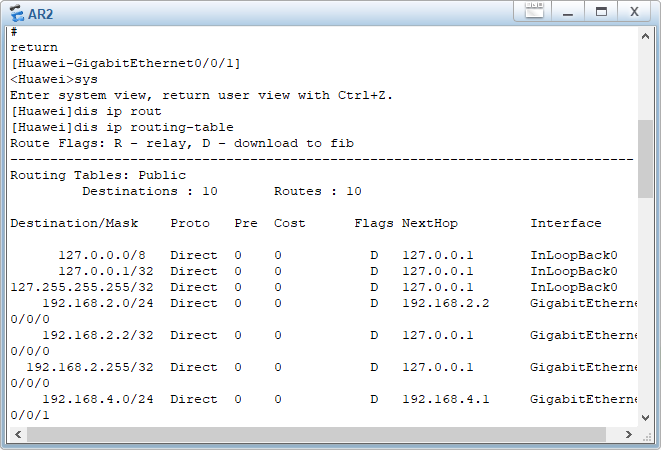
Task: Click the 'dis ip routing-table' command line
Action: click(122, 127)
